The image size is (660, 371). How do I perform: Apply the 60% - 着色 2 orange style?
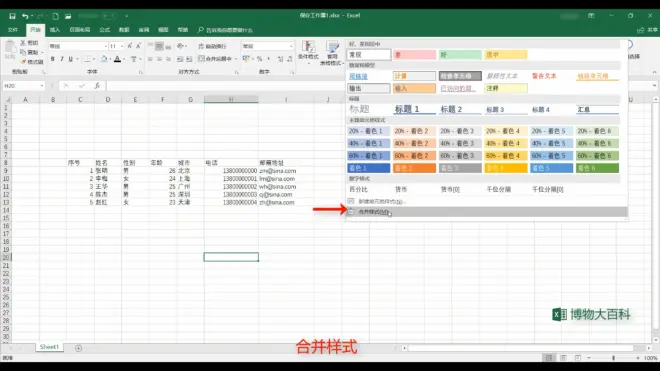(x=415, y=156)
